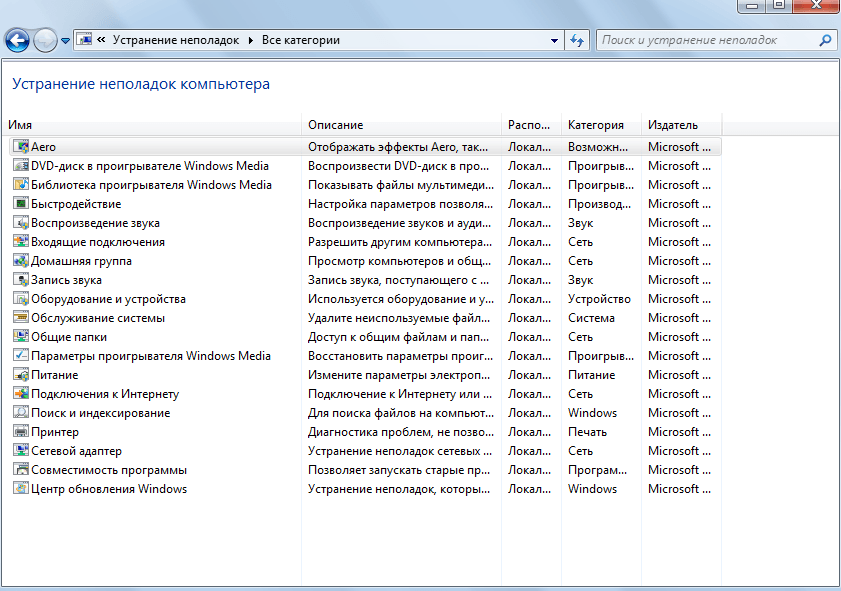This screenshot has height=591, width=841.
Task: Click the Принтер troubleshooter icon
Action: pos(21,432)
